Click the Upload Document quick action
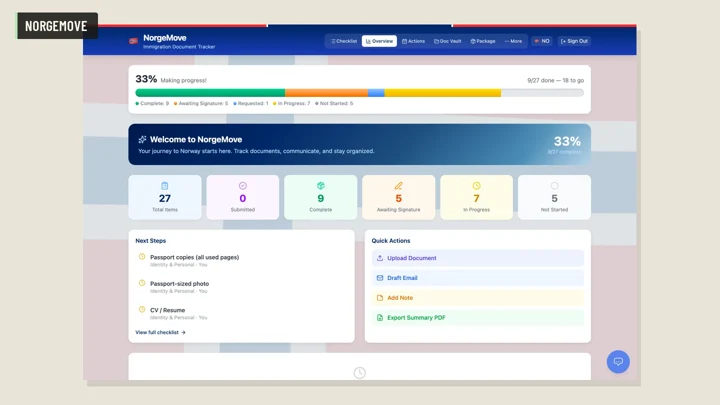The height and width of the screenshot is (405, 720). pyautogui.click(x=478, y=258)
